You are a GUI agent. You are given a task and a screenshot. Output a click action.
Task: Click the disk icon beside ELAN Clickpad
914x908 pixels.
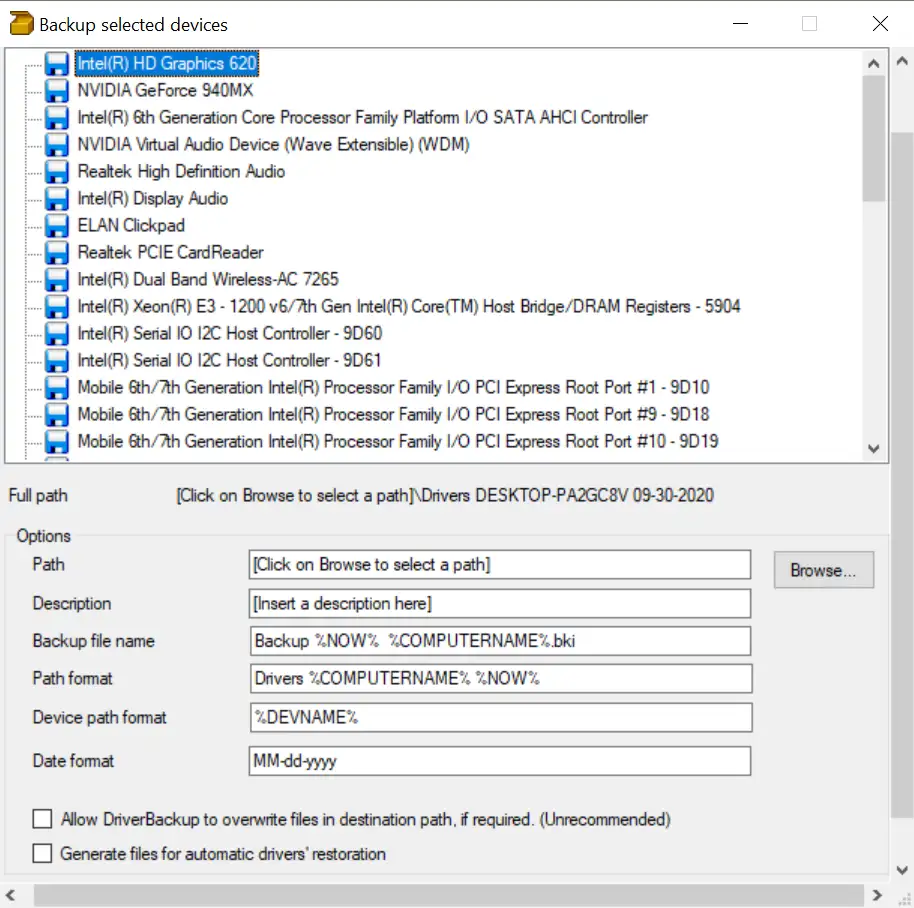(x=57, y=226)
